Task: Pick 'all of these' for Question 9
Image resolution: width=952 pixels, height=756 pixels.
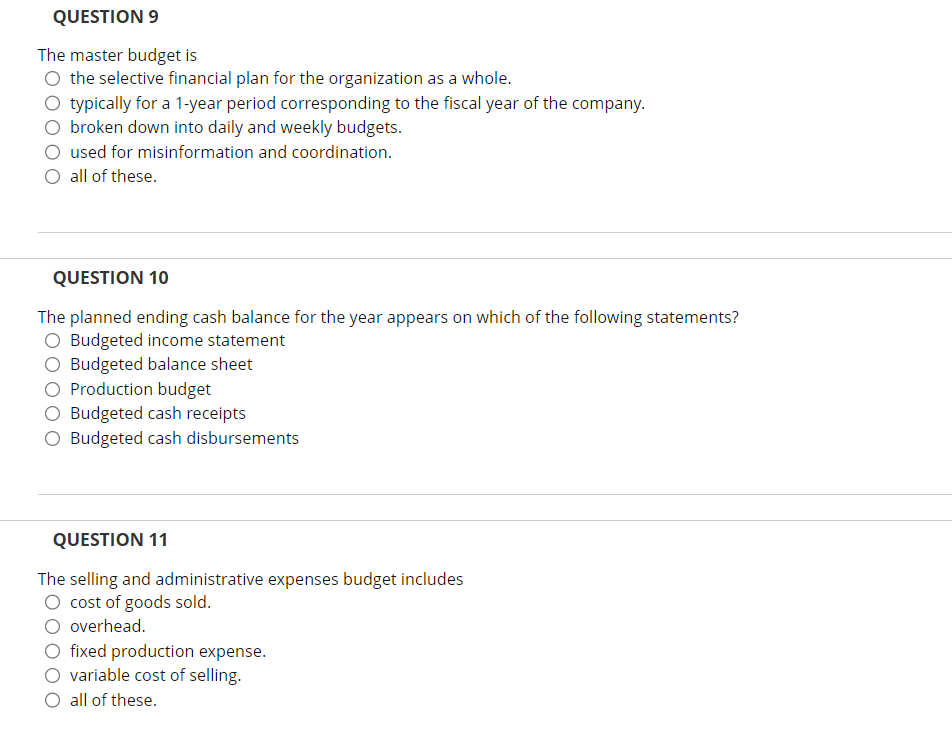Action: click(52, 176)
